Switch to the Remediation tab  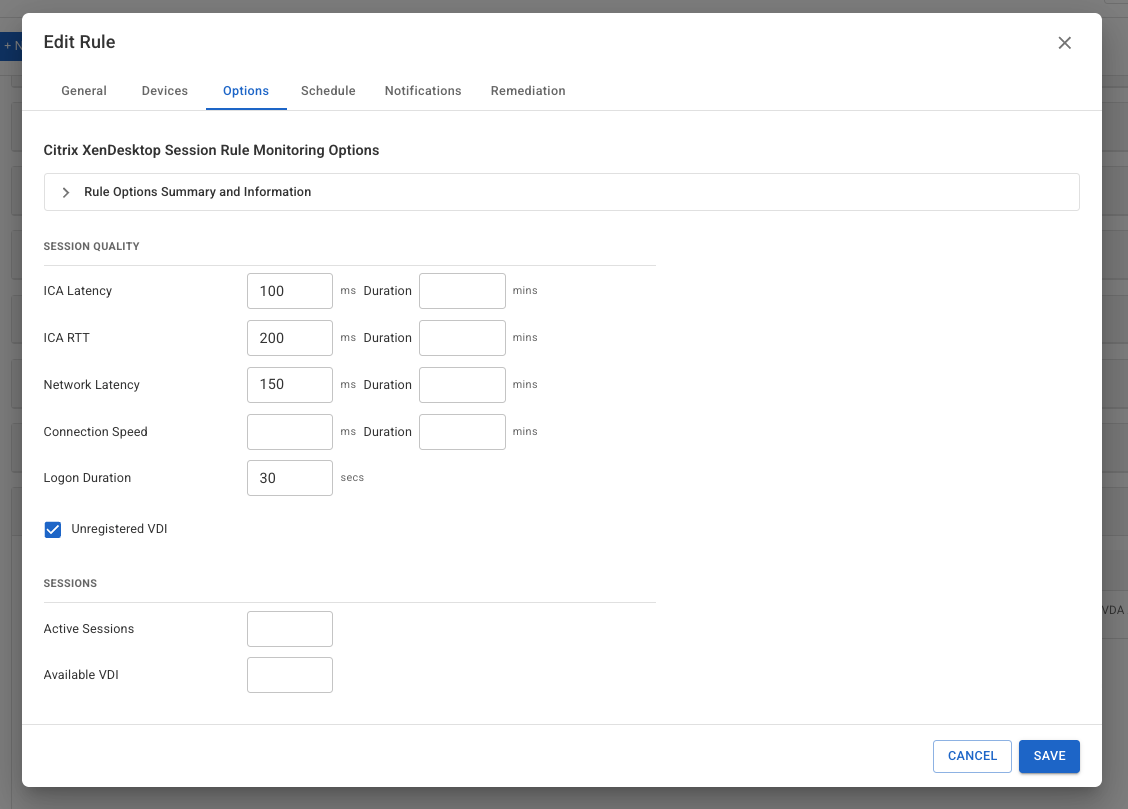(528, 91)
